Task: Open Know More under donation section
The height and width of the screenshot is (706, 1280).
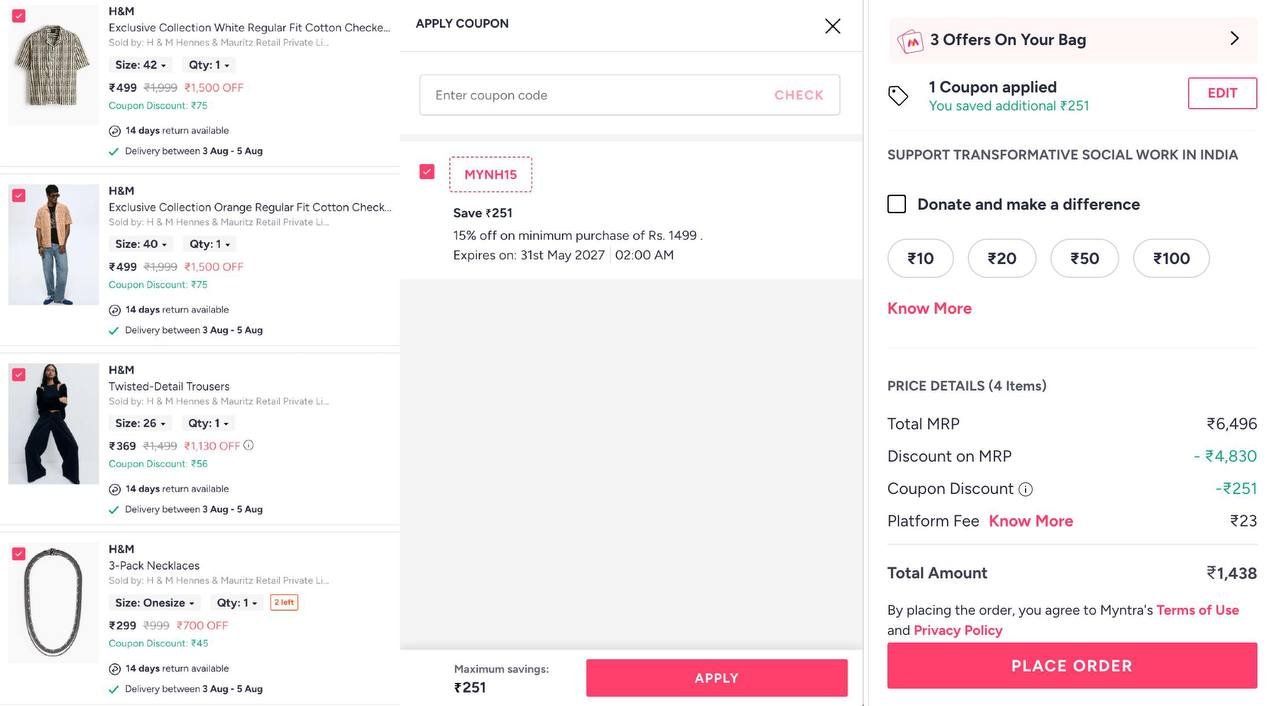Action: point(929,308)
